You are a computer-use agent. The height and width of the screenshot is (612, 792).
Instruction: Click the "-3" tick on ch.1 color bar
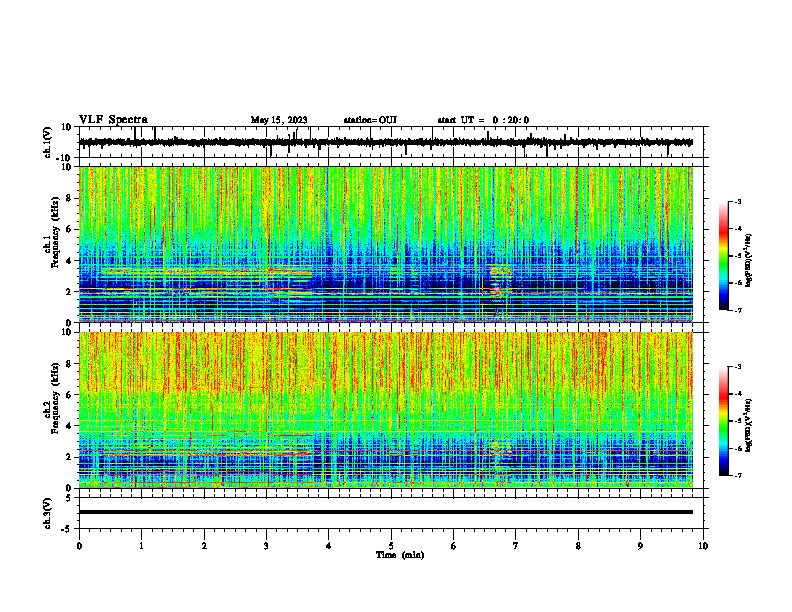click(738, 201)
